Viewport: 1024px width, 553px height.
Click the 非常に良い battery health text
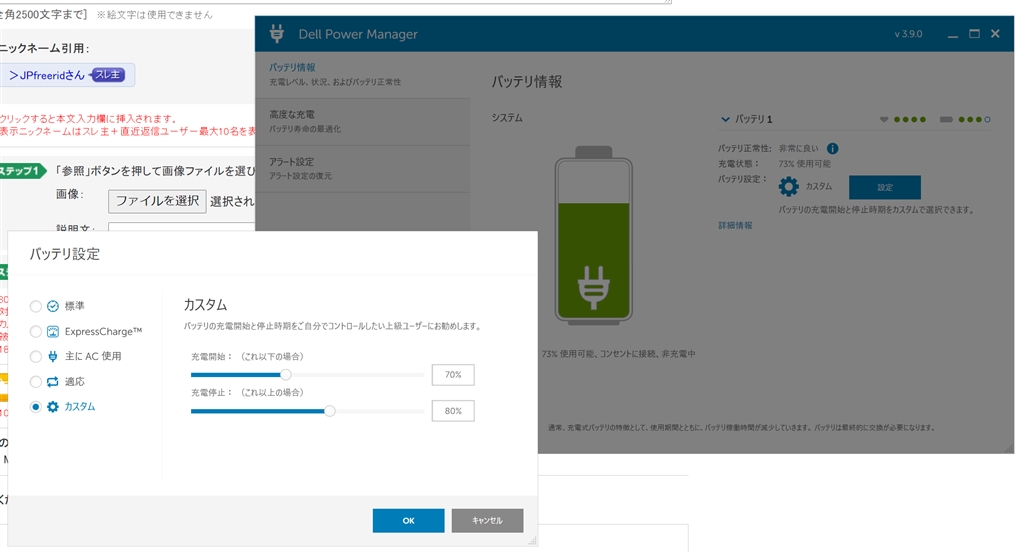pyautogui.click(x=798, y=149)
